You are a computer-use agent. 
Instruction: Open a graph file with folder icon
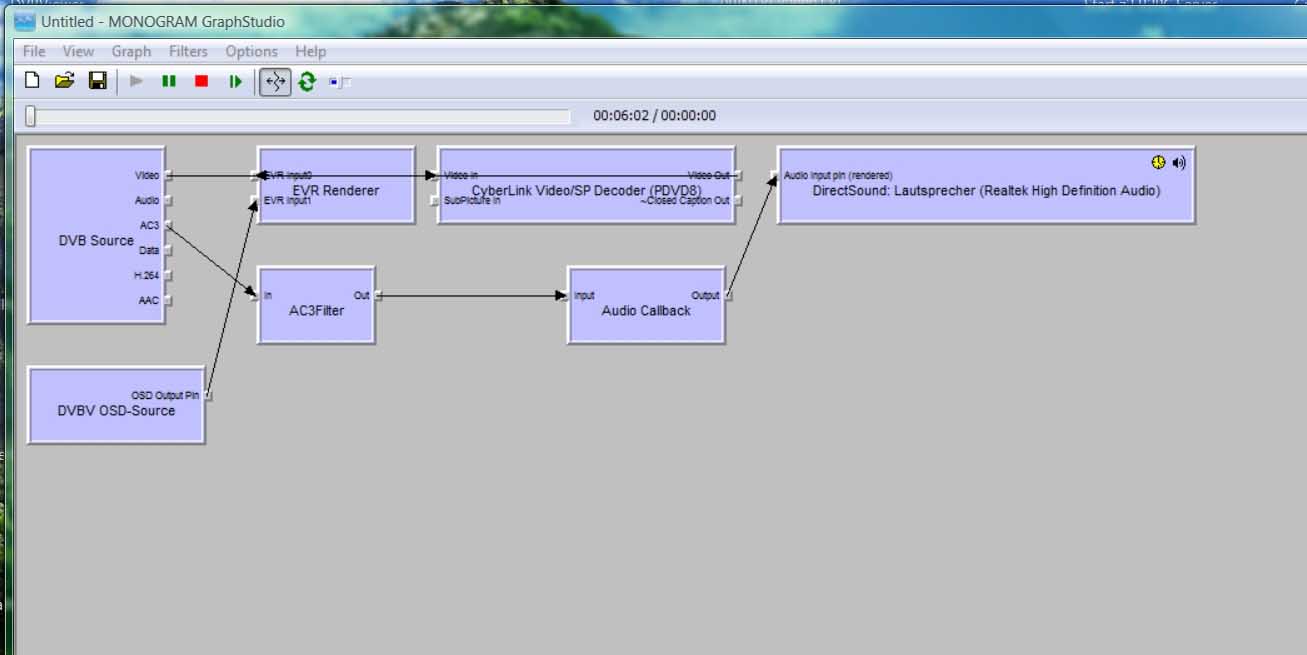coord(64,81)
